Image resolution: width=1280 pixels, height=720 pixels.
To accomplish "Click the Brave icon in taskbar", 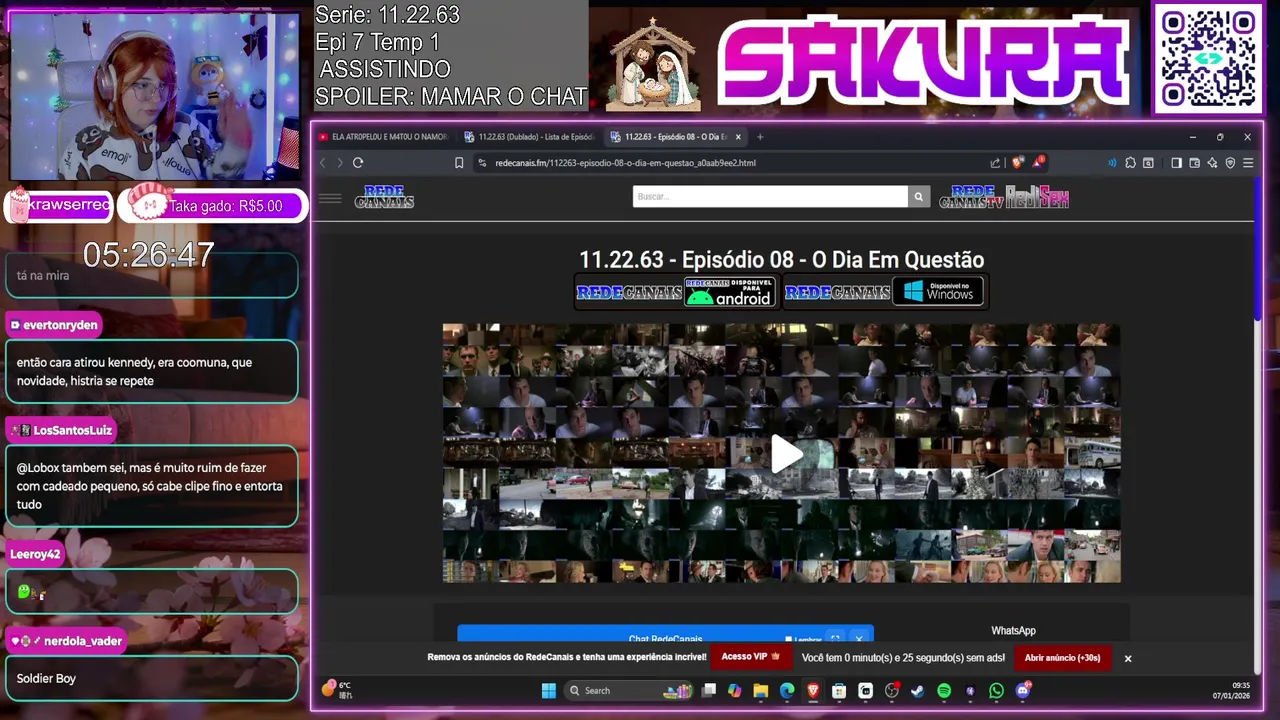I will click(813, 690).
